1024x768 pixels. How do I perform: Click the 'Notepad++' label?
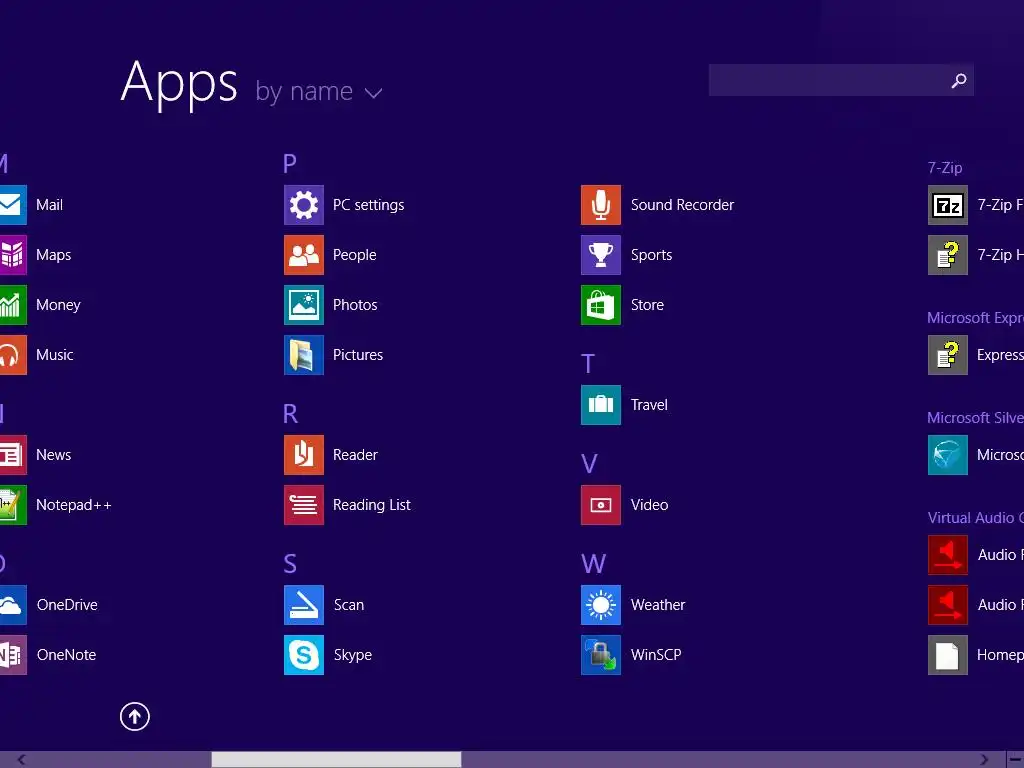[74, 505]
